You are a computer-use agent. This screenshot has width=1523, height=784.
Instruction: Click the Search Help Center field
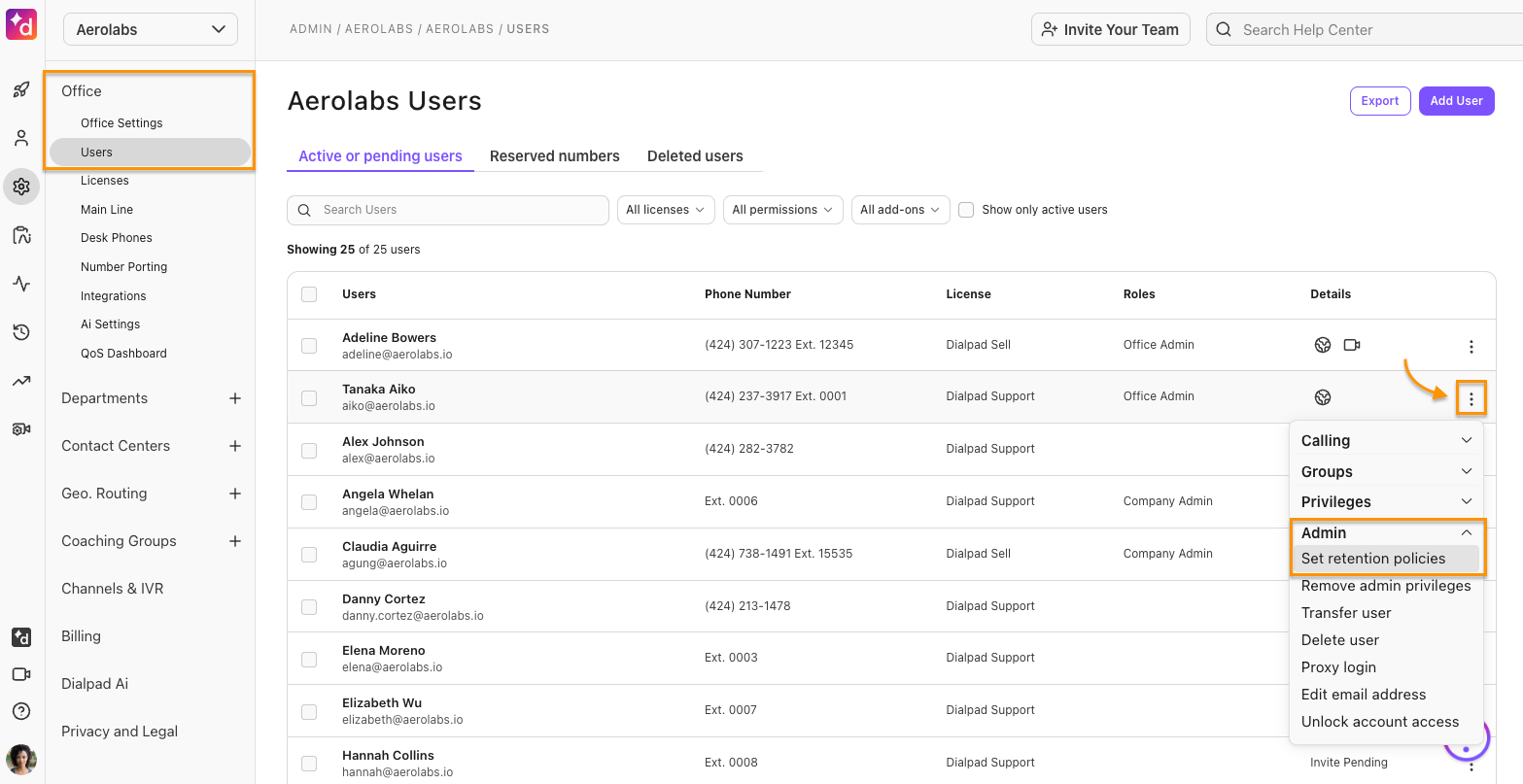[x=1365, y=29]
